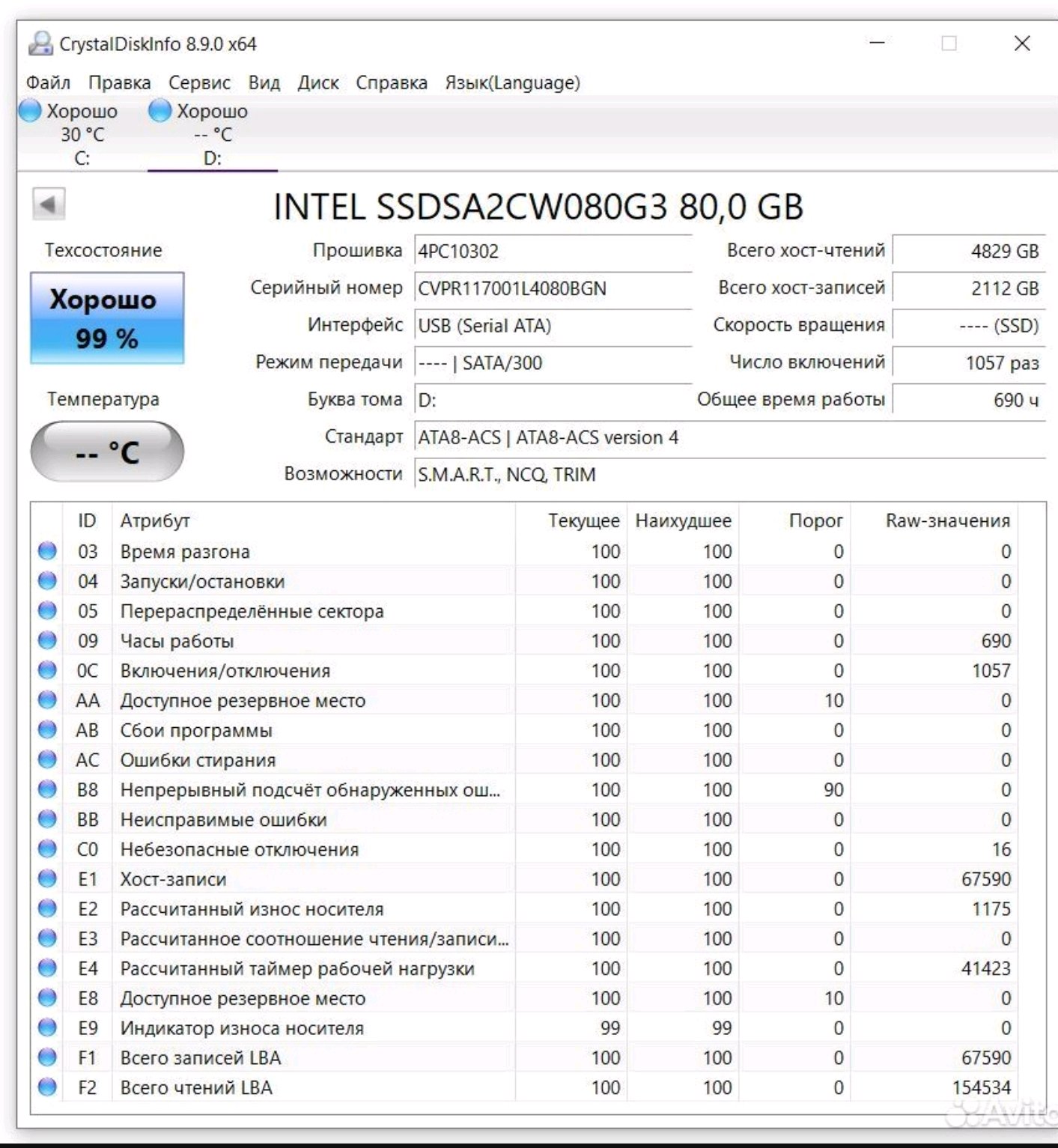Select the Время разгона attribute row
1058x1148 pixels.
point(526,551)
